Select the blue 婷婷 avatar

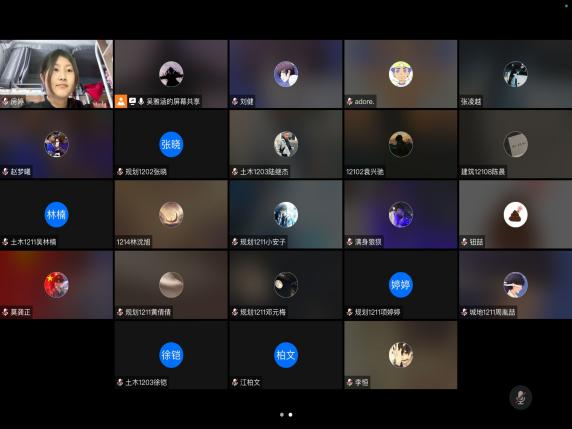401,285
